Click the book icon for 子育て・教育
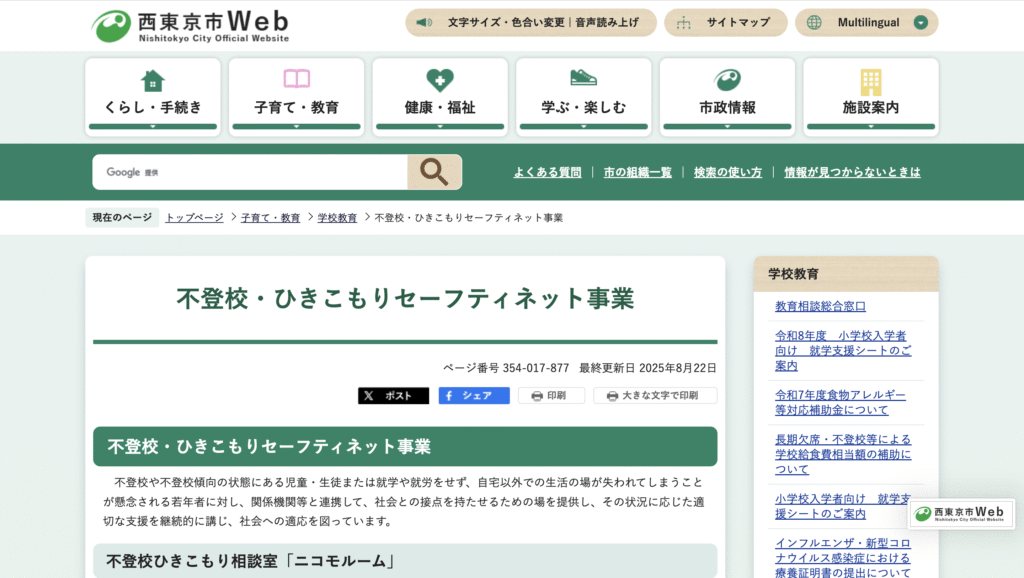Viewport: 1024px width, 578px height. (x=294, y=78)
